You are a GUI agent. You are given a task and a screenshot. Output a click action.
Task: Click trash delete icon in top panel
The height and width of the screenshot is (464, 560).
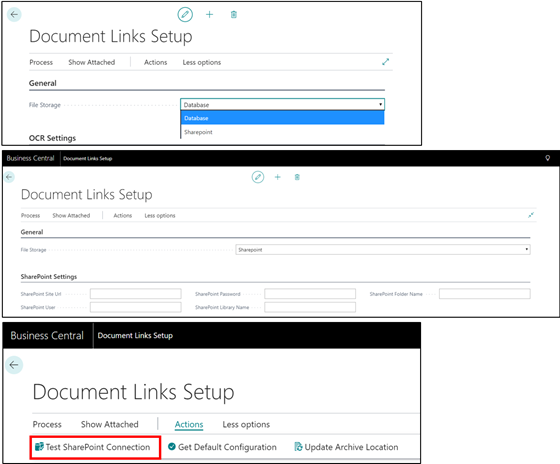[234, 15]
